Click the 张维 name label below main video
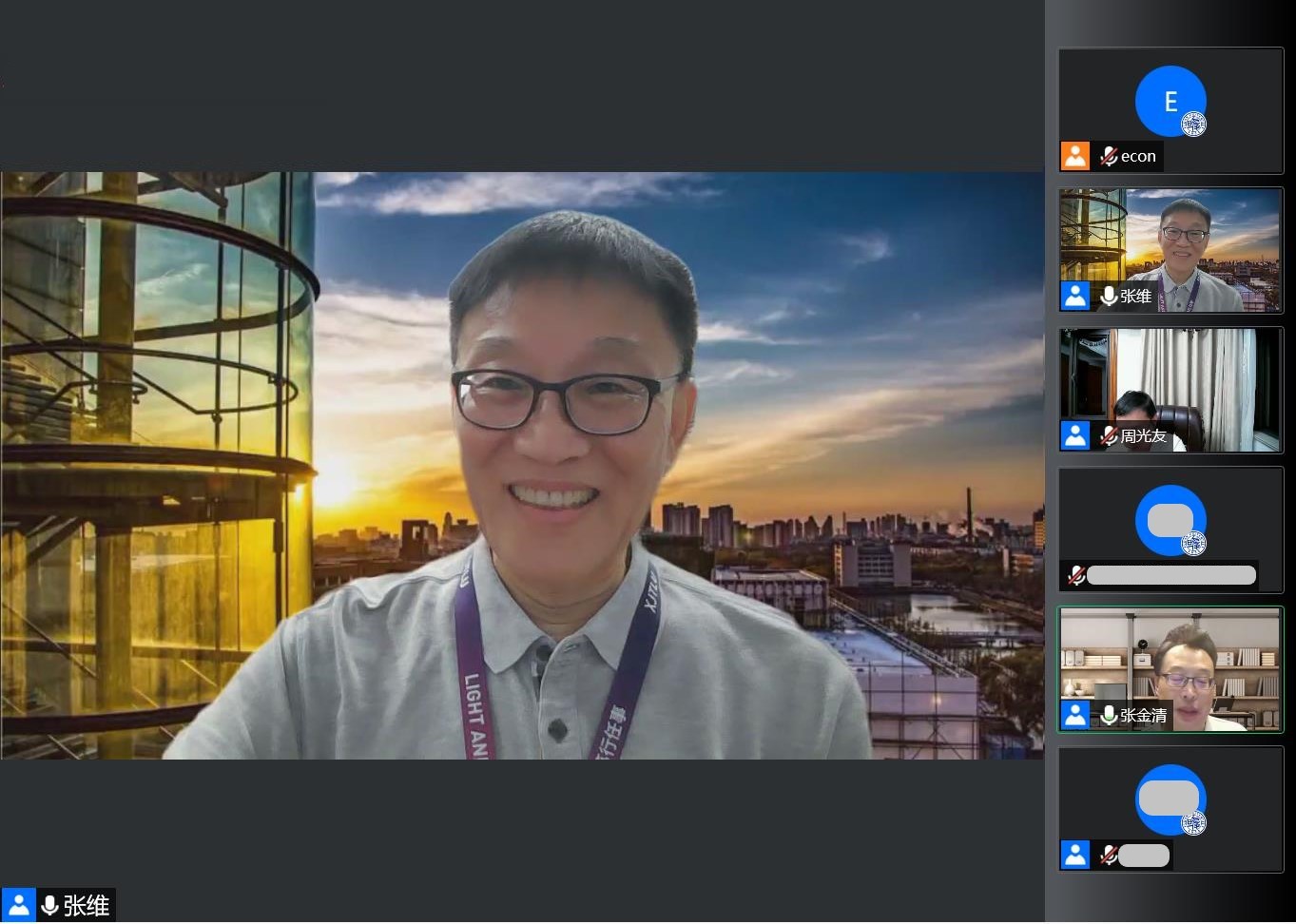The image size is (1296, 924). point(87,905)
